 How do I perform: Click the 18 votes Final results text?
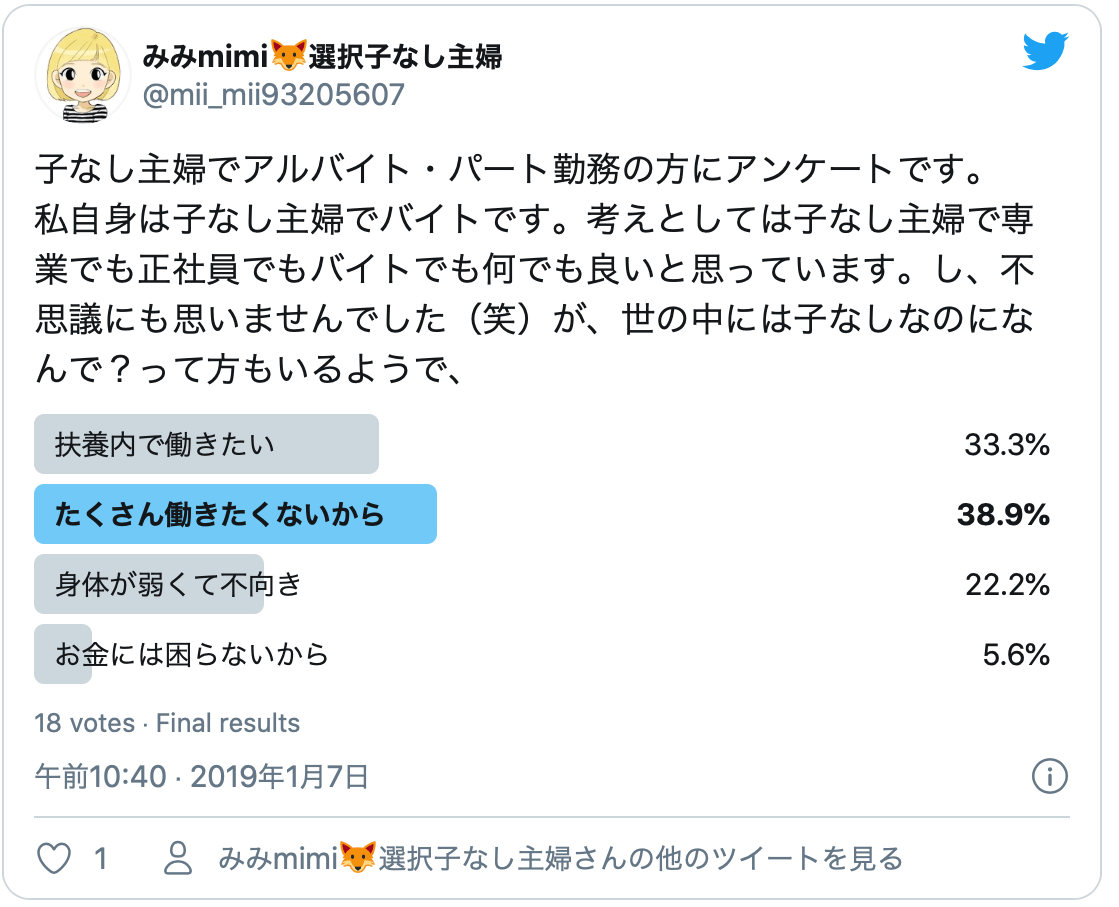pos(167,723)
